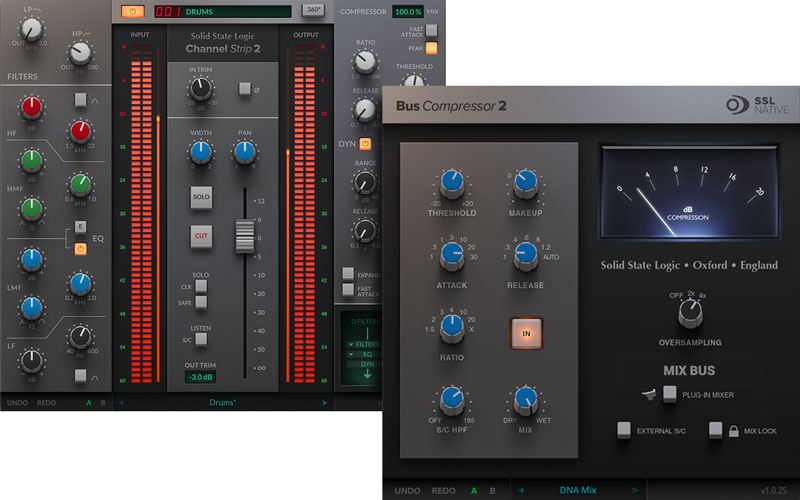
Task: Click the HP filter knob
Action: click(x=80, y=53)
